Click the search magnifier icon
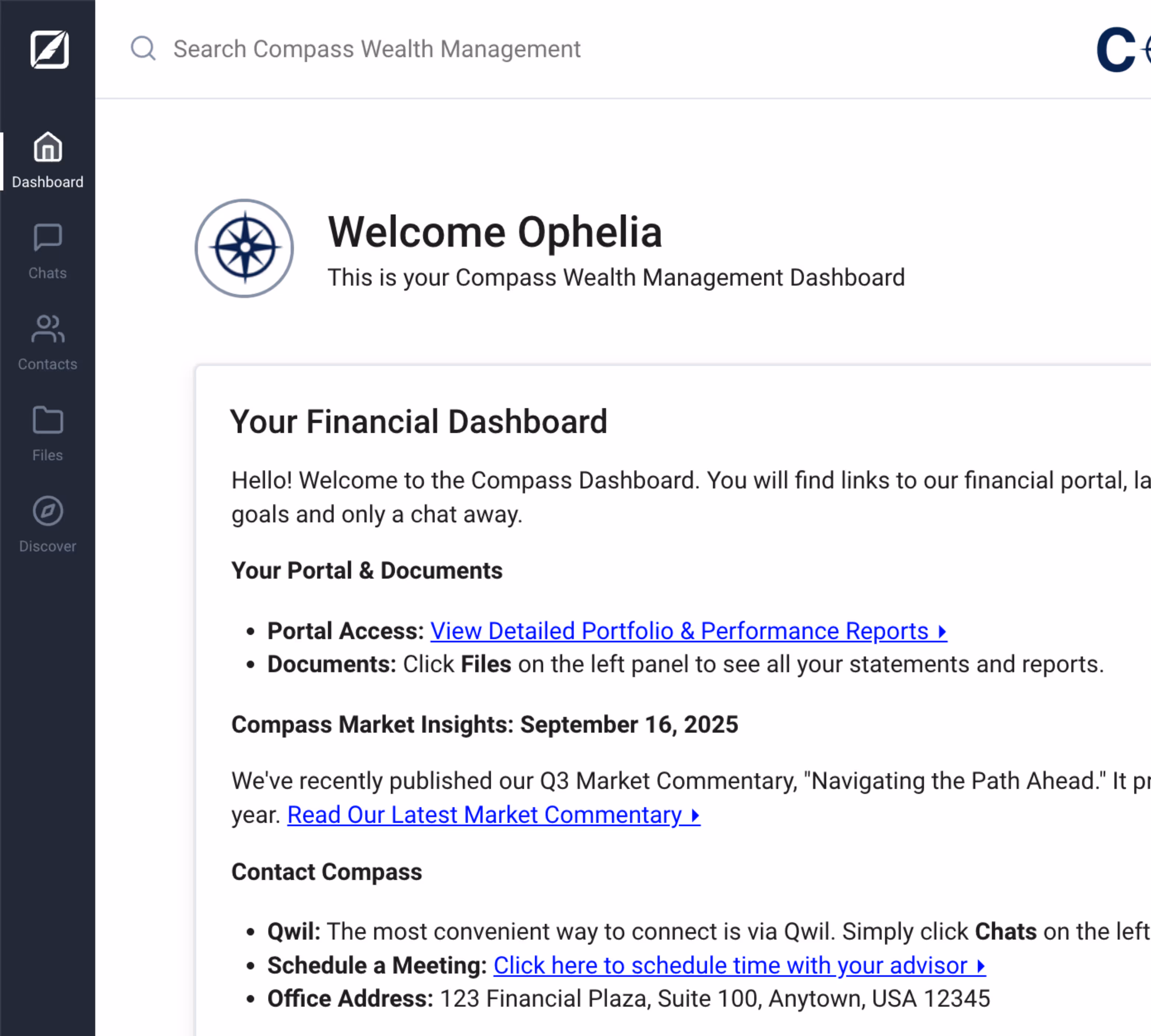Image resolution: width=1151 pixels, height=1036 pixels. (143, 49)
